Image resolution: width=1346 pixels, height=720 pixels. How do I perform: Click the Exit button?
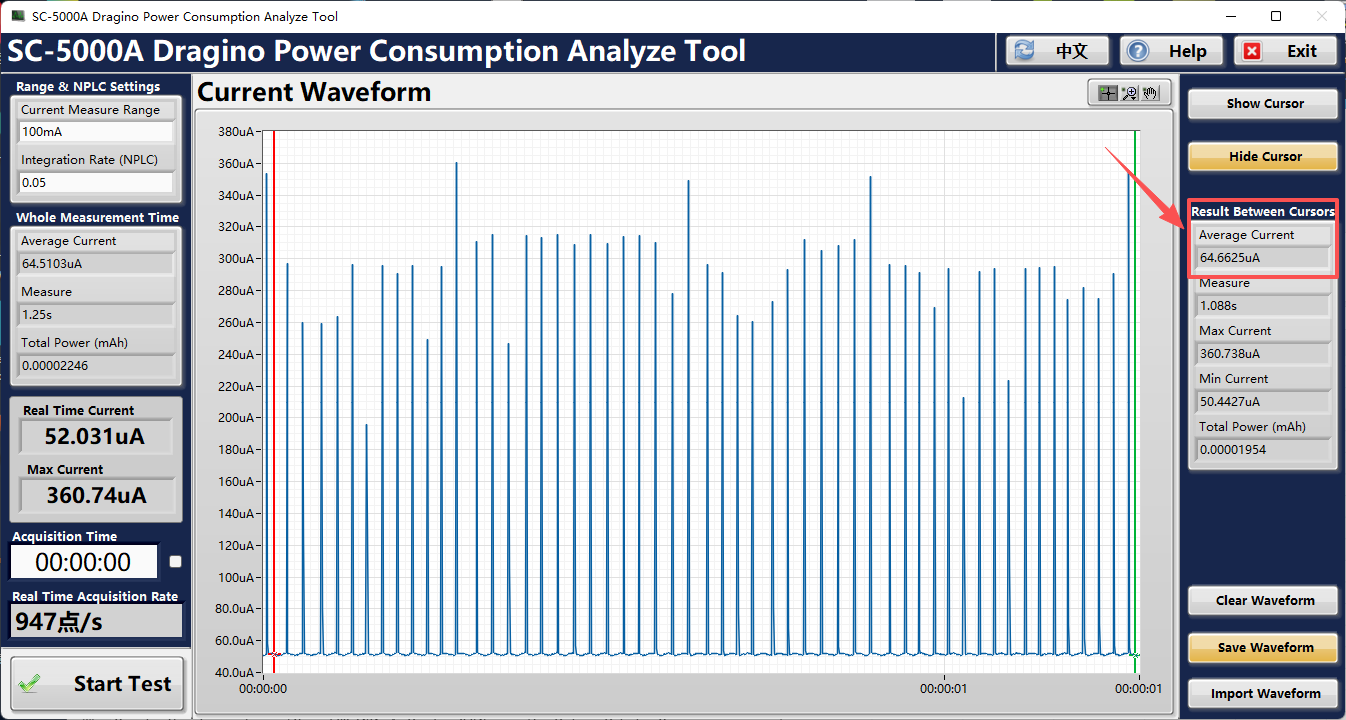pos(1286,51)
